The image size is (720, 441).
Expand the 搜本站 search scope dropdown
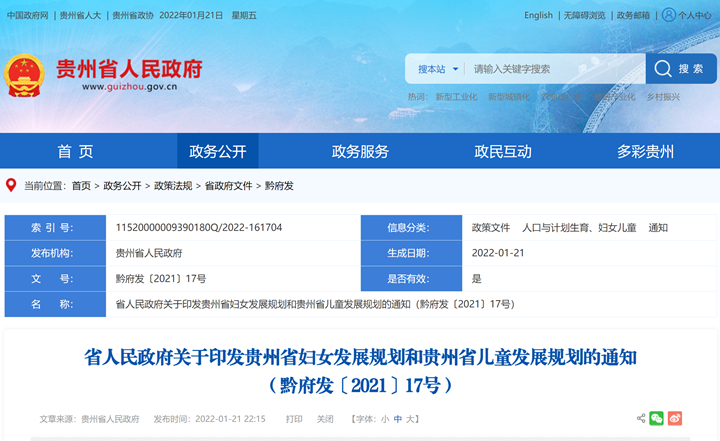pos(438,69)
